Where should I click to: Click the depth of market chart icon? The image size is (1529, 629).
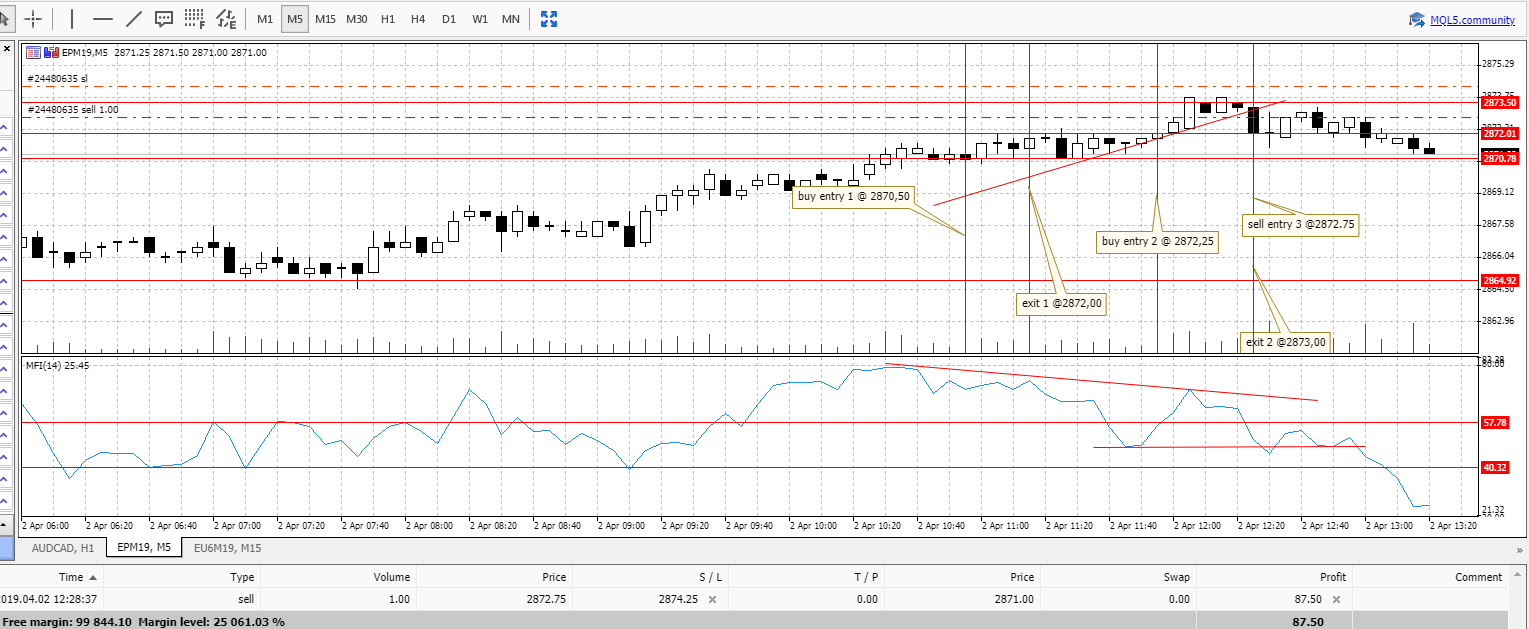51,52
